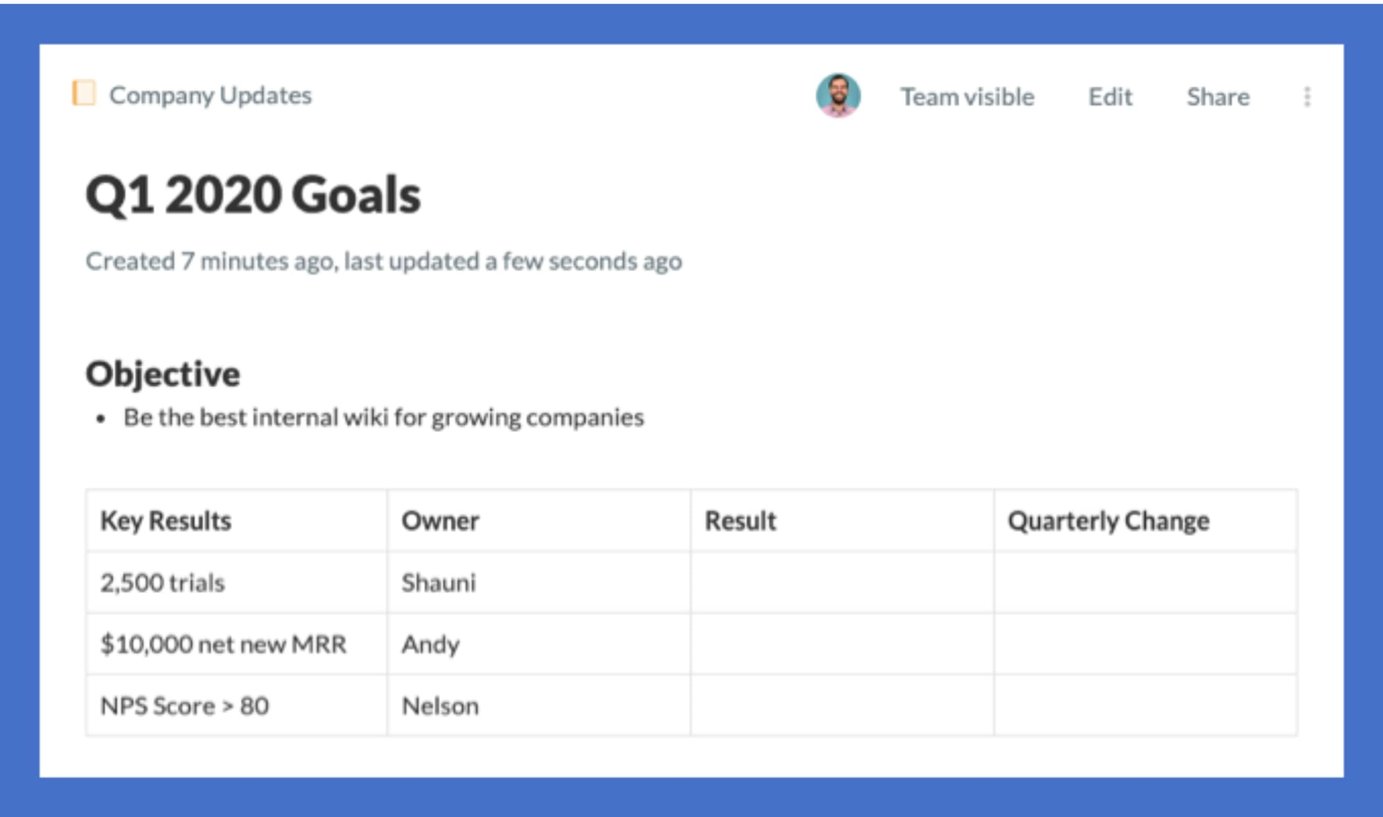Select the Objective heading
The image size is (1383, 817).
pyautogui.click(x=162, y=374)
